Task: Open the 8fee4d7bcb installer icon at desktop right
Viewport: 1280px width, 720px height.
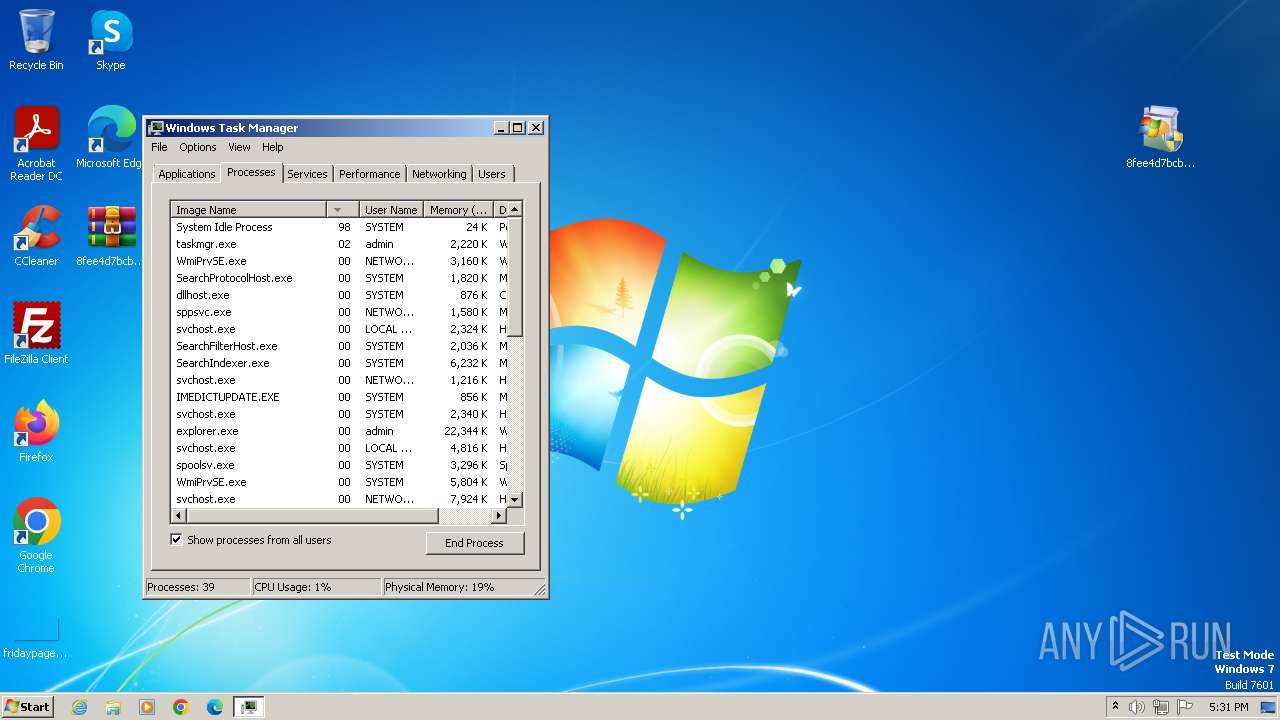Action: (1160, 138)
